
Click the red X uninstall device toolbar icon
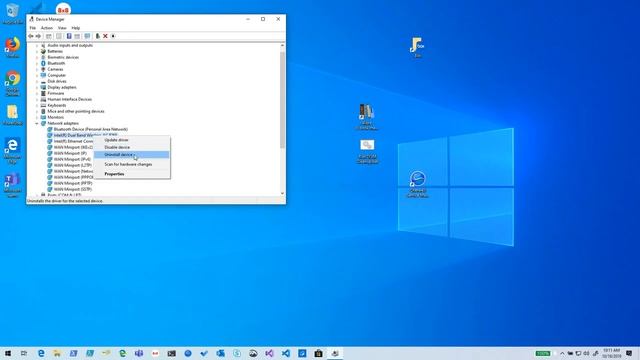coord(105,36)
